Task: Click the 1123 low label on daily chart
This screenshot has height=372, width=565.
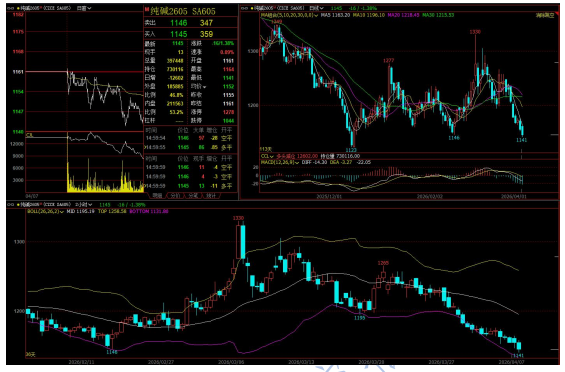Action: point(351,150)
